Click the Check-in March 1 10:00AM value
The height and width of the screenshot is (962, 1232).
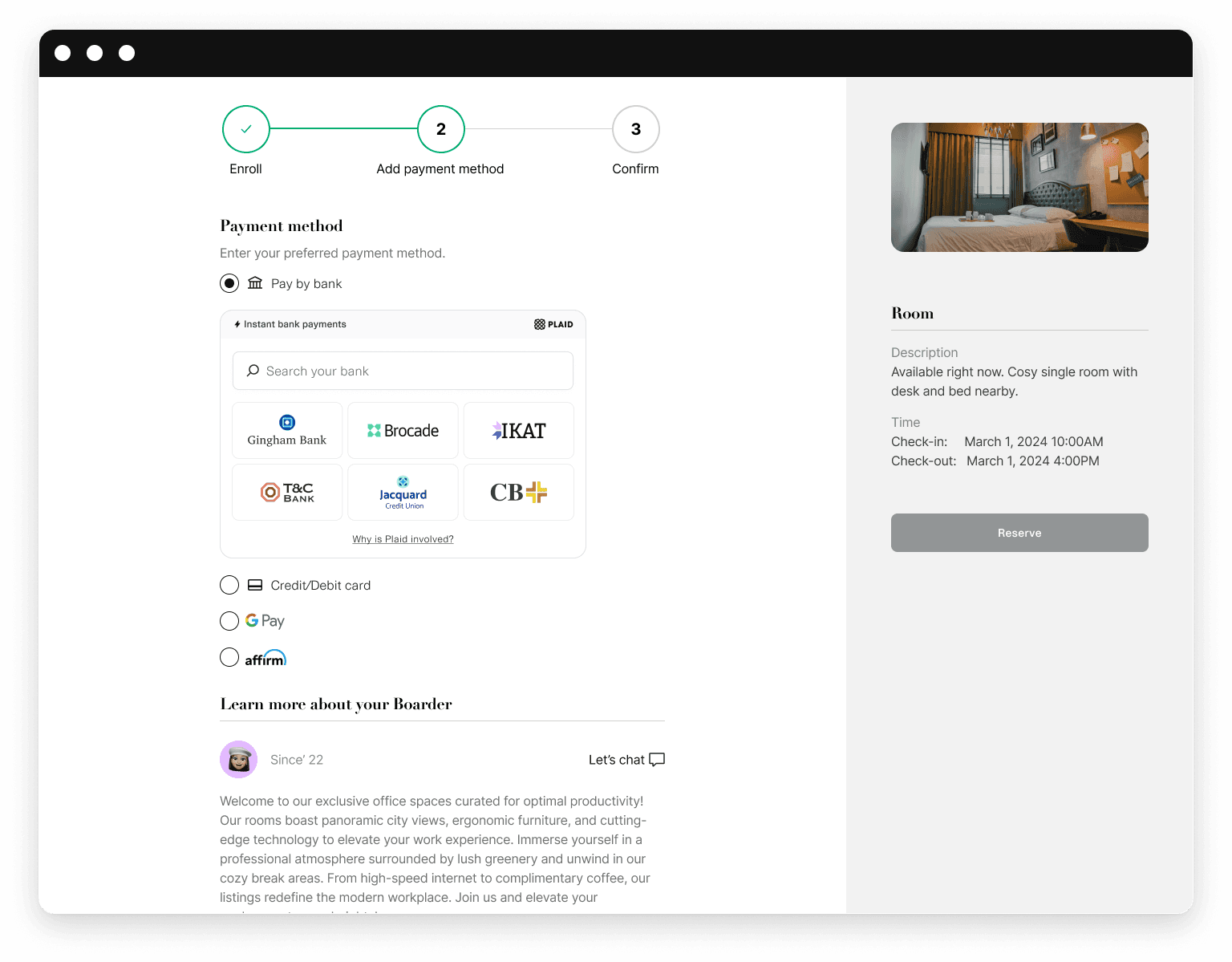pos(1034,441)
